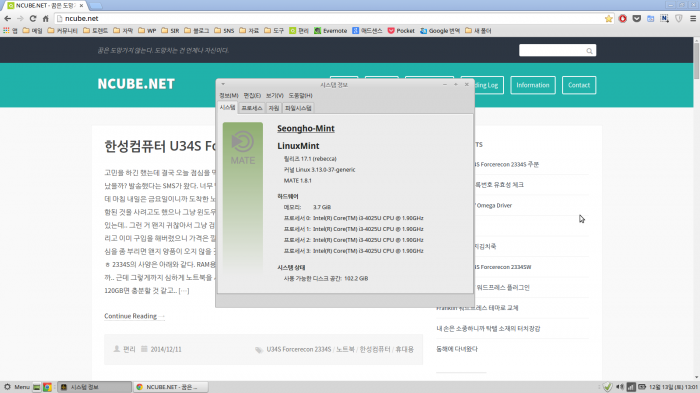This screenshot has height=393, width=700.
Task: Switch to NCUBE.NET window in taskbar
Action: click(171, 387)
